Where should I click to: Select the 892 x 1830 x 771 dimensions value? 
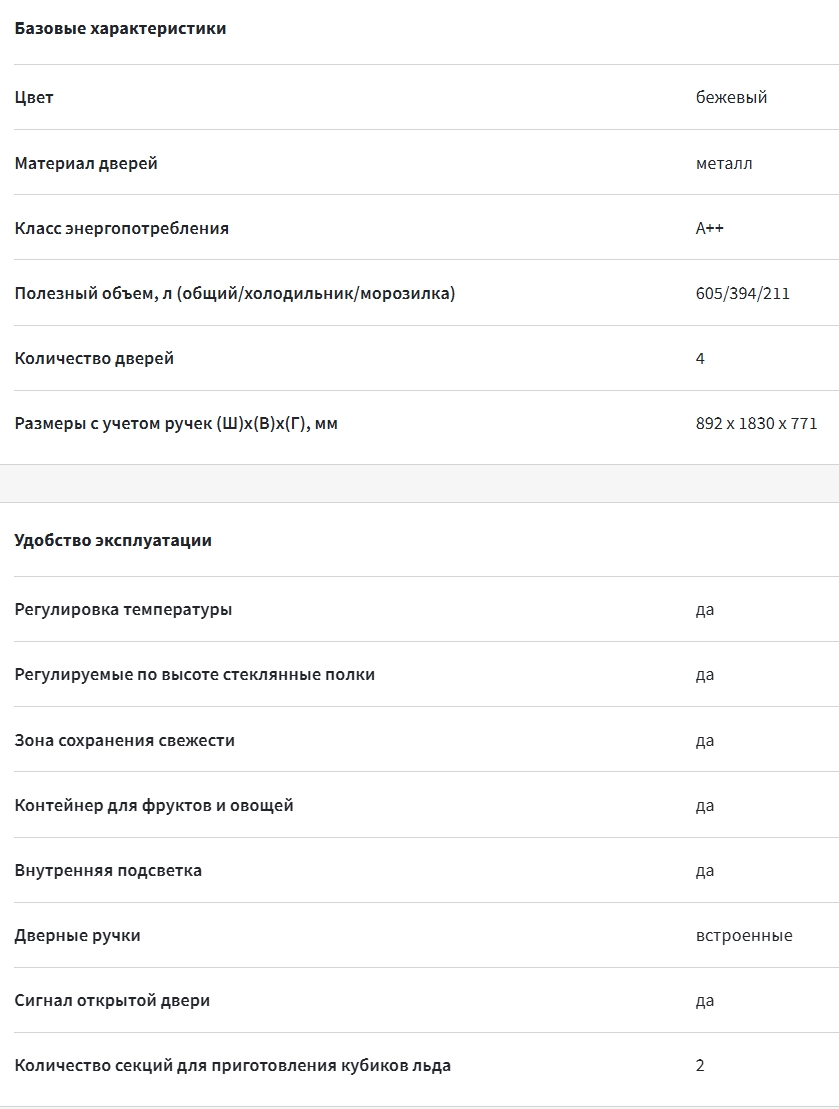(756, 424)
